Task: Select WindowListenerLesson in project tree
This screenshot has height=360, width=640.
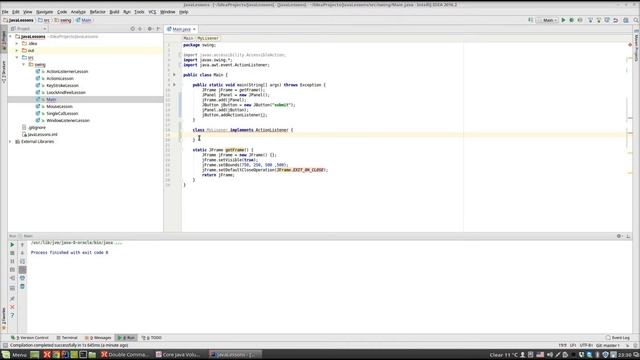Action: click(68, 120)
